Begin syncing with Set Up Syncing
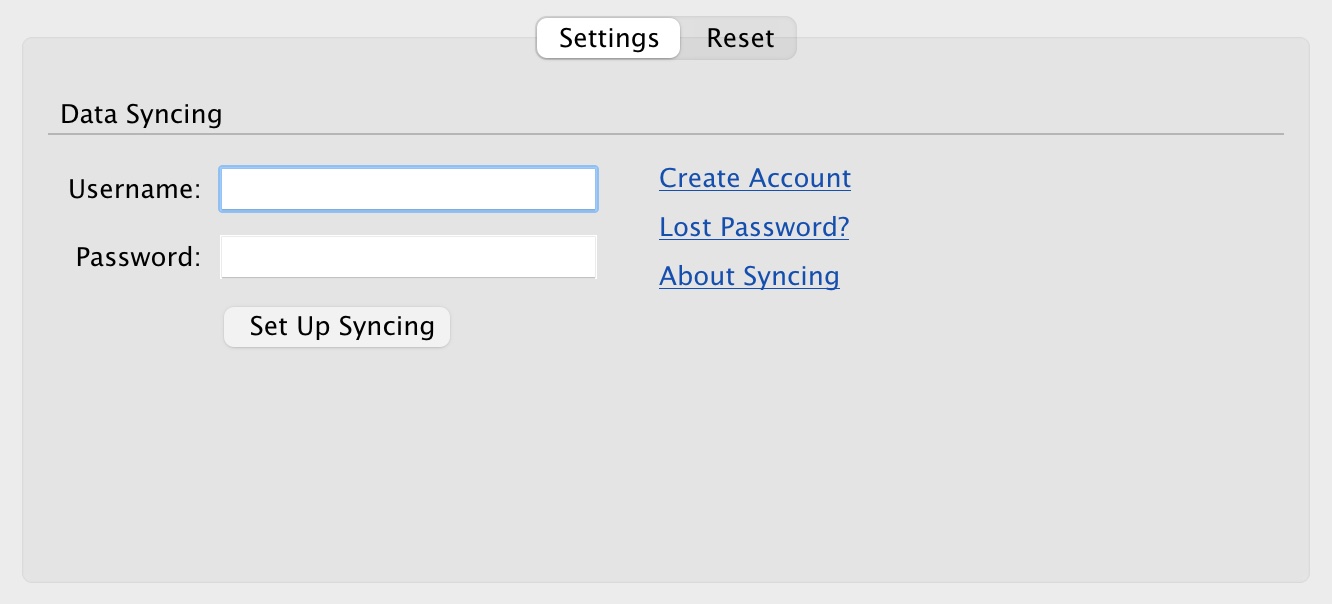 337,326
